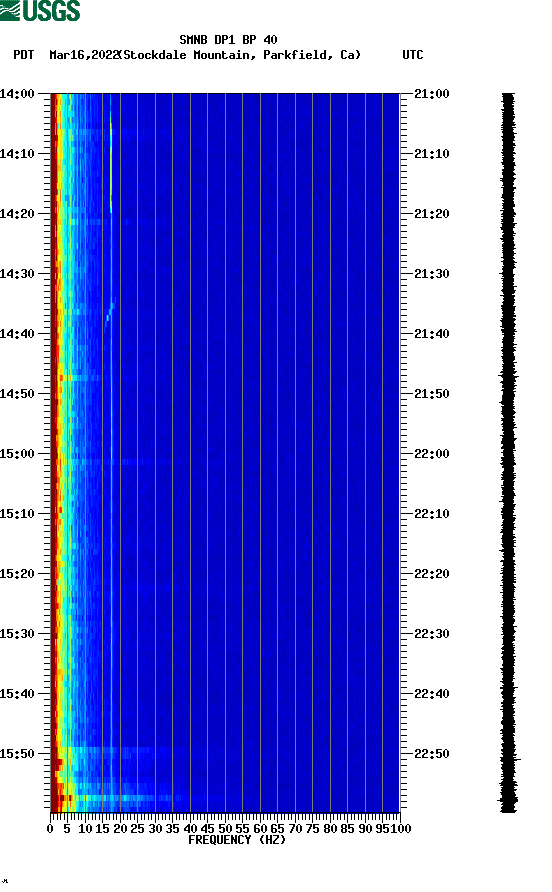Click the '21:30' UTC time label
The height and width of the screenshot is (892, 552).
(432, 274)
